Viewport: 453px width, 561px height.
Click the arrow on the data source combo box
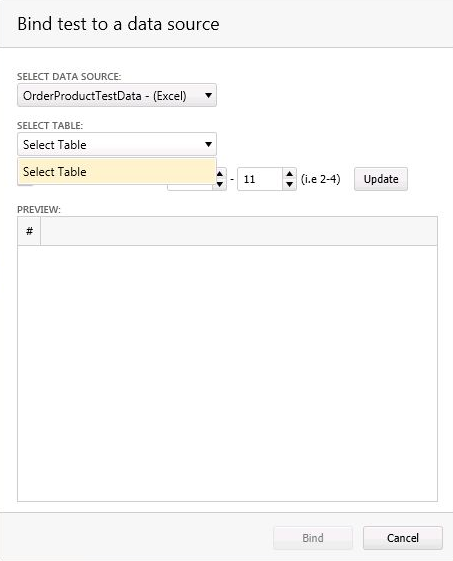[208, 95]
